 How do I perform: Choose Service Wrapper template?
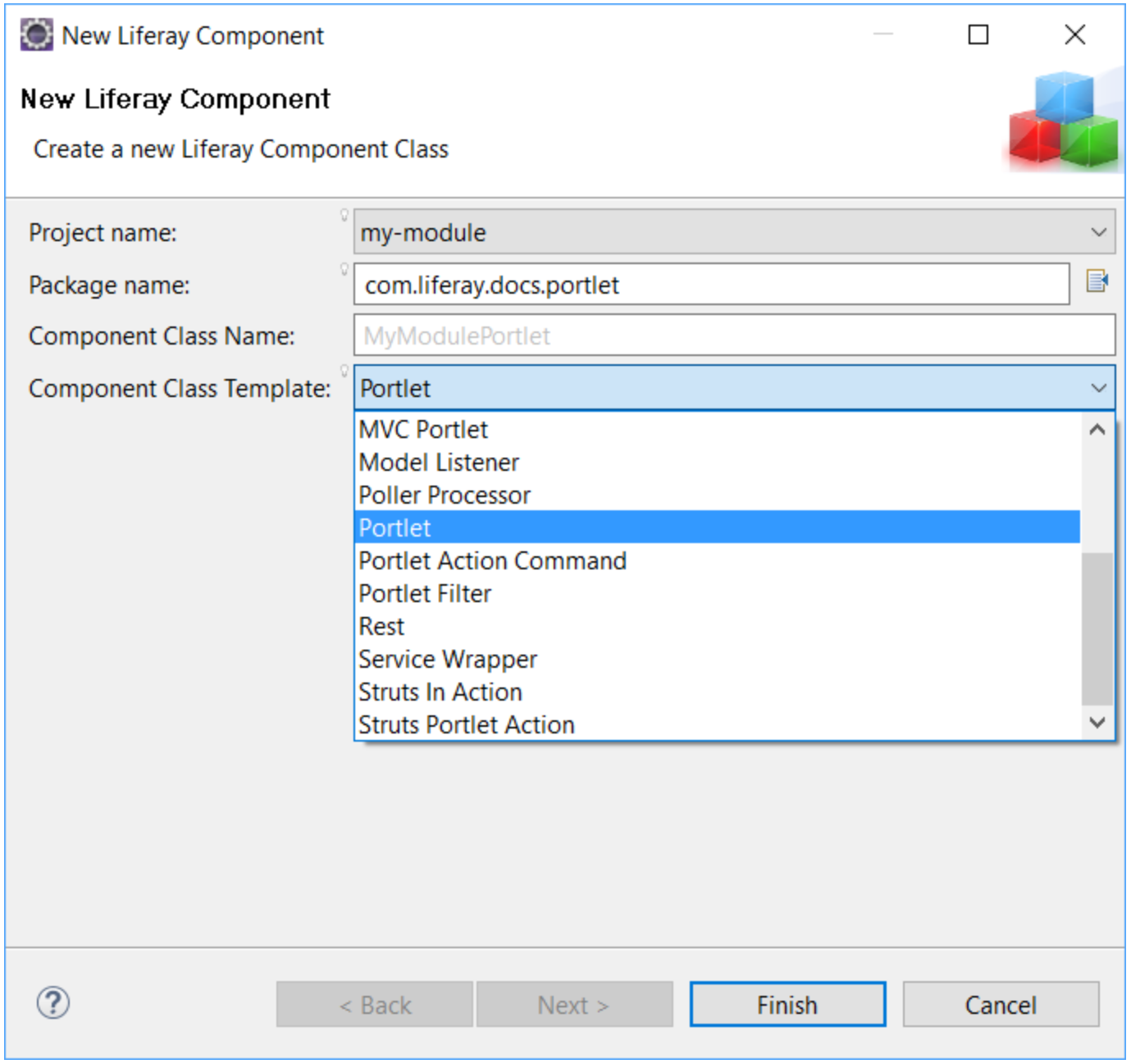coord(718,659)
